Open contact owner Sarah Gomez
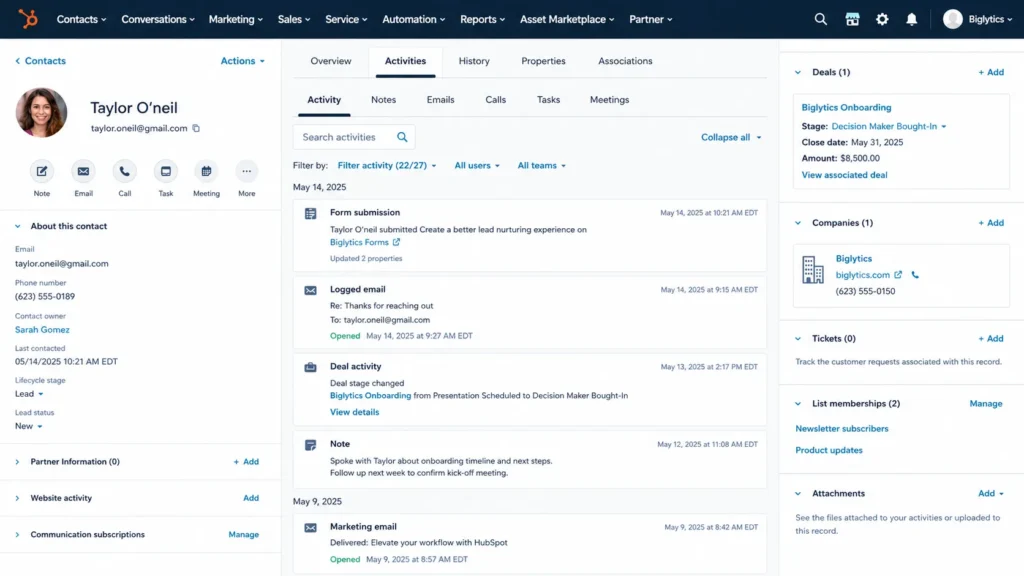1024x576 pixels. click(42, 330)
